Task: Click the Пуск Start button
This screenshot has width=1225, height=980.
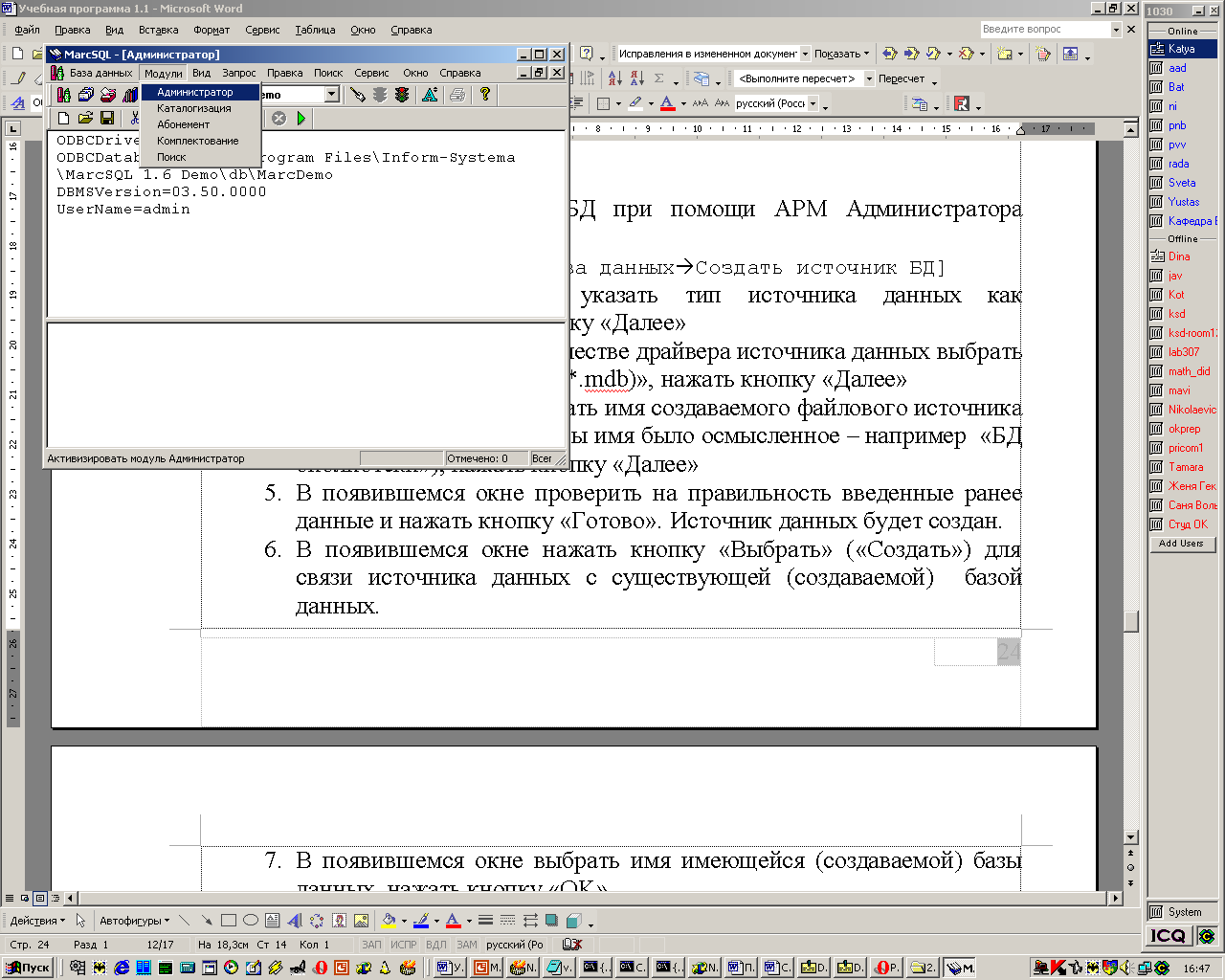Action: (29, 968)
